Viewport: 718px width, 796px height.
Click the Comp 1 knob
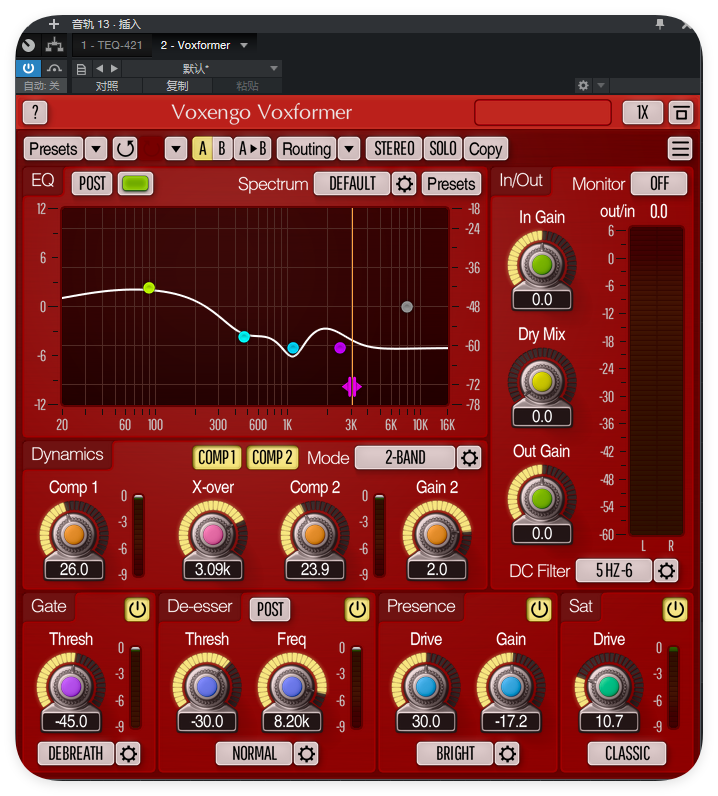tap(74, 535)
